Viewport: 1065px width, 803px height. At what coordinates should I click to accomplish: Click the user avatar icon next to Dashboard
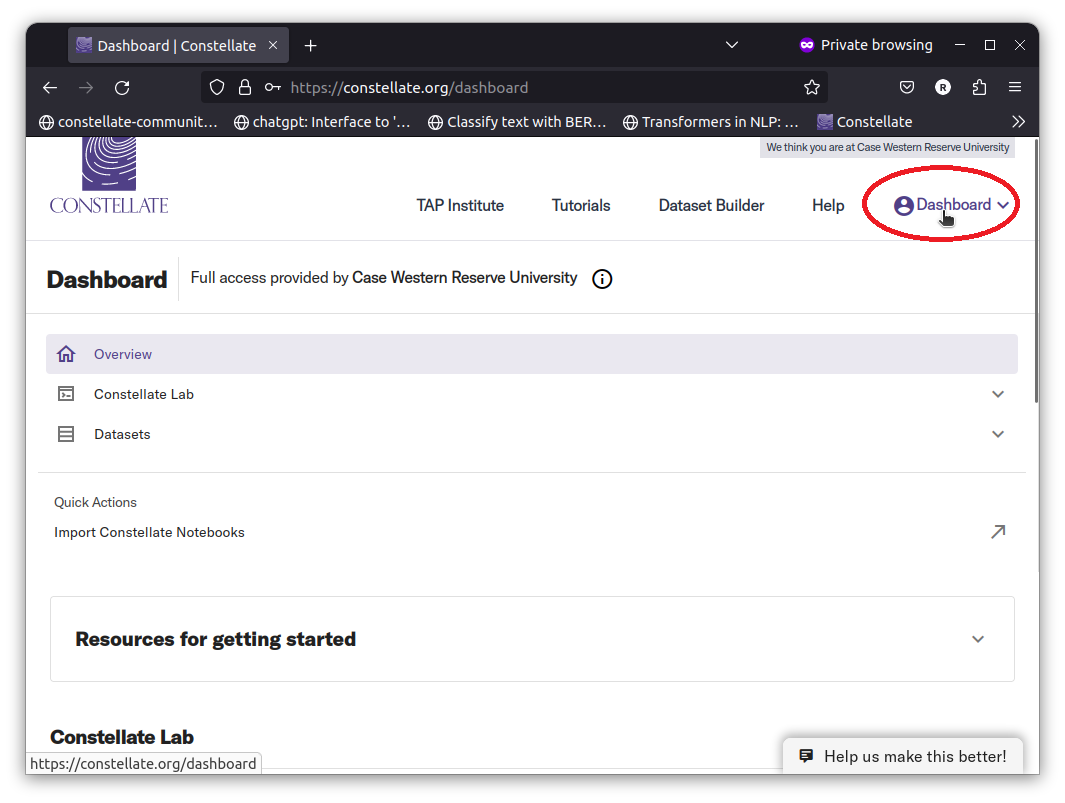(x=903, y=205)
